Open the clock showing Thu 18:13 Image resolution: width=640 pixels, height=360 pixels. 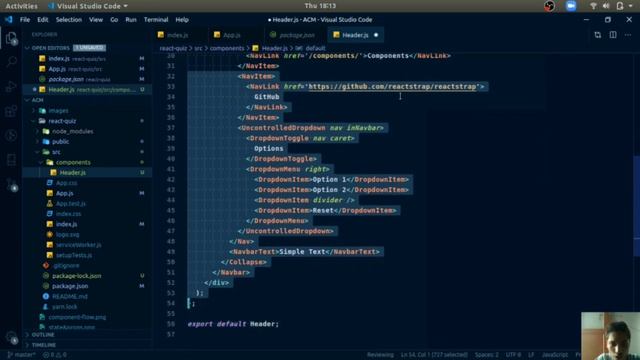[320, 6]
